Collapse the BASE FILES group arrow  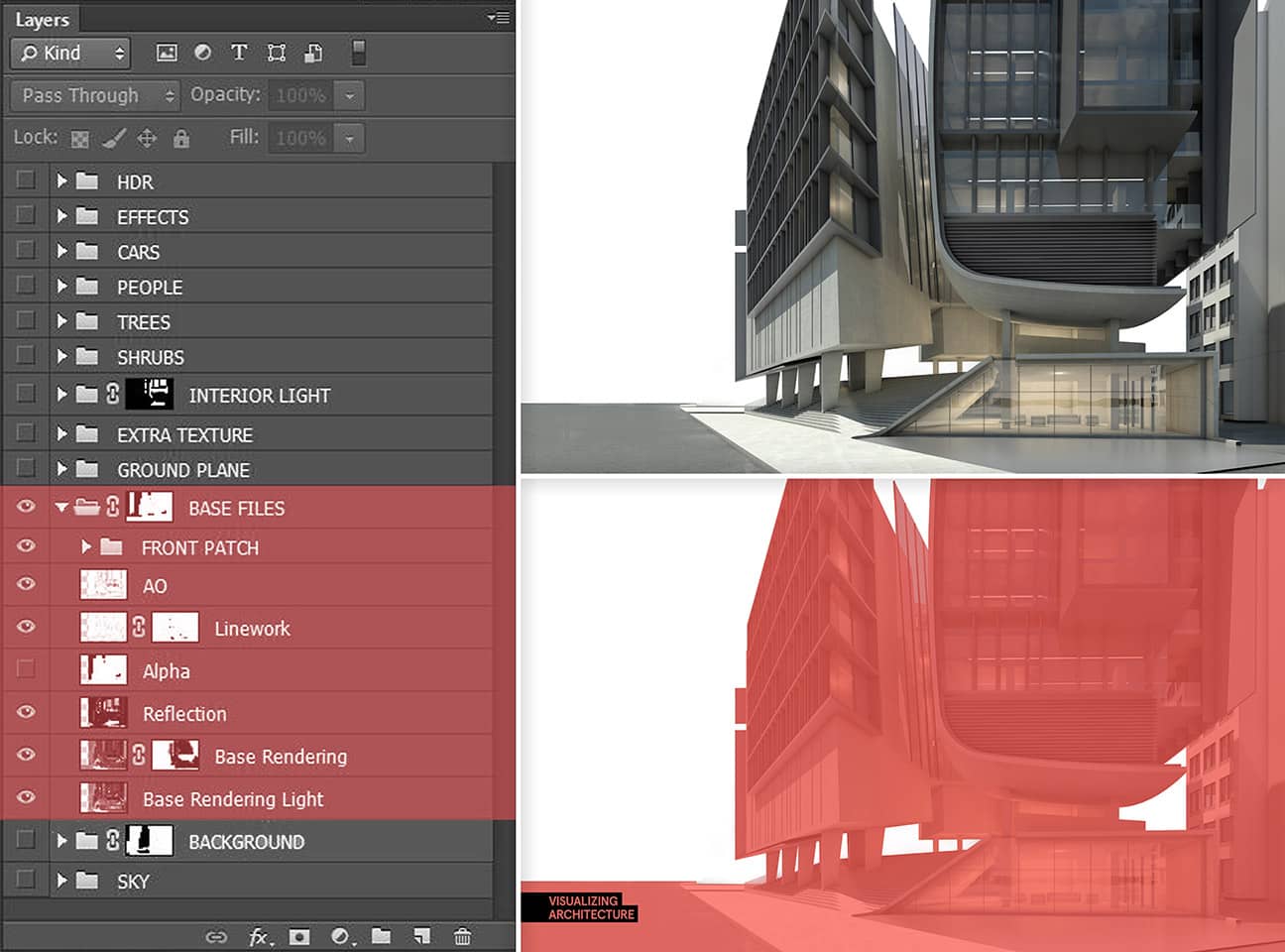(61, 507)
